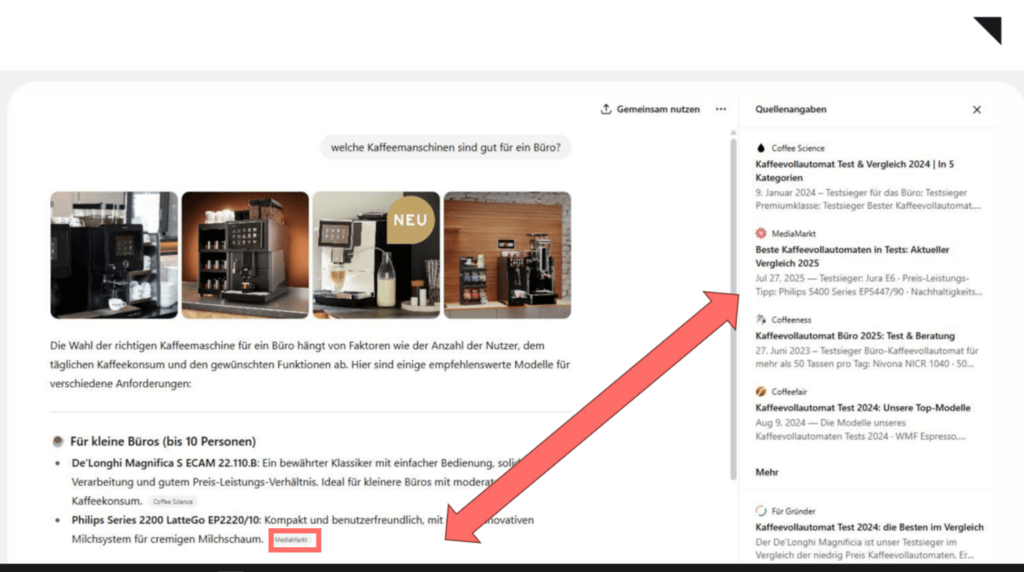Open Kaffeevollautomat Test & Vergleich 2024 link
Screen dimensions: 1024x572
pos(854,170)
